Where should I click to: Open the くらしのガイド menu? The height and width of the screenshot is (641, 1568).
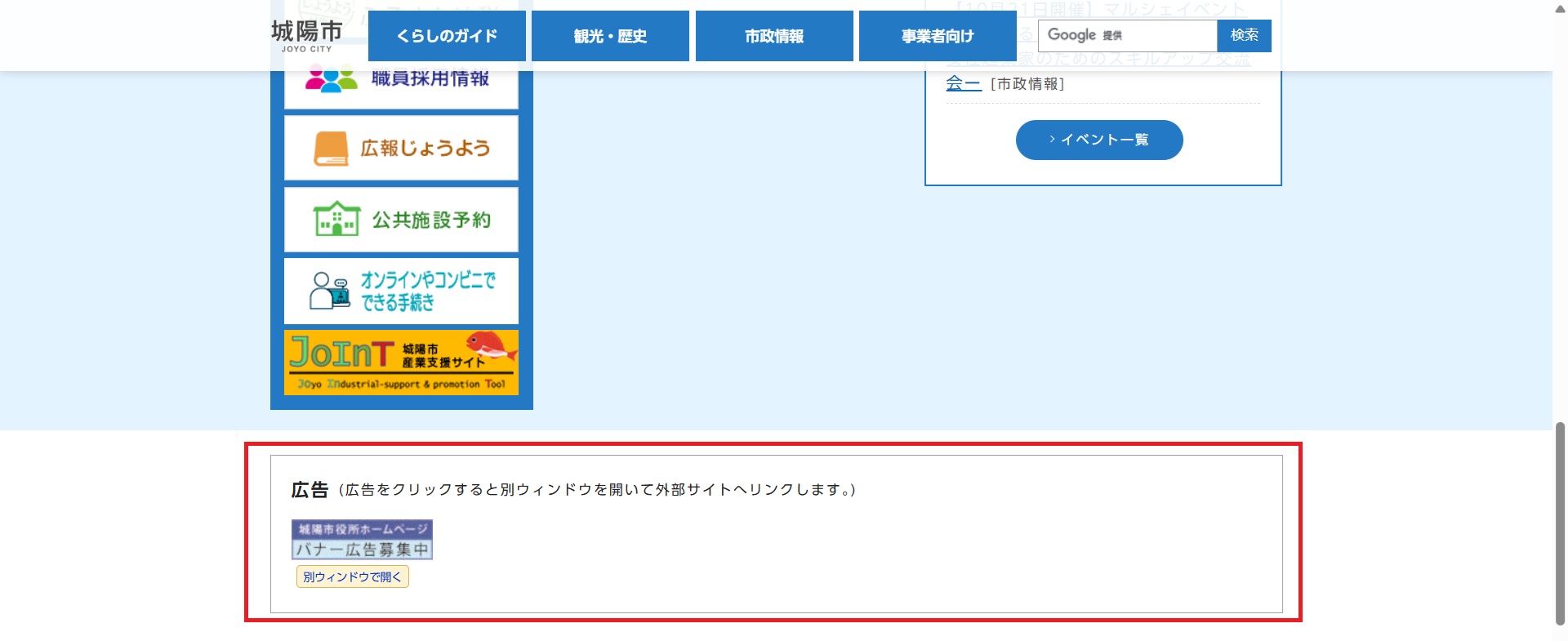(447, 36)
